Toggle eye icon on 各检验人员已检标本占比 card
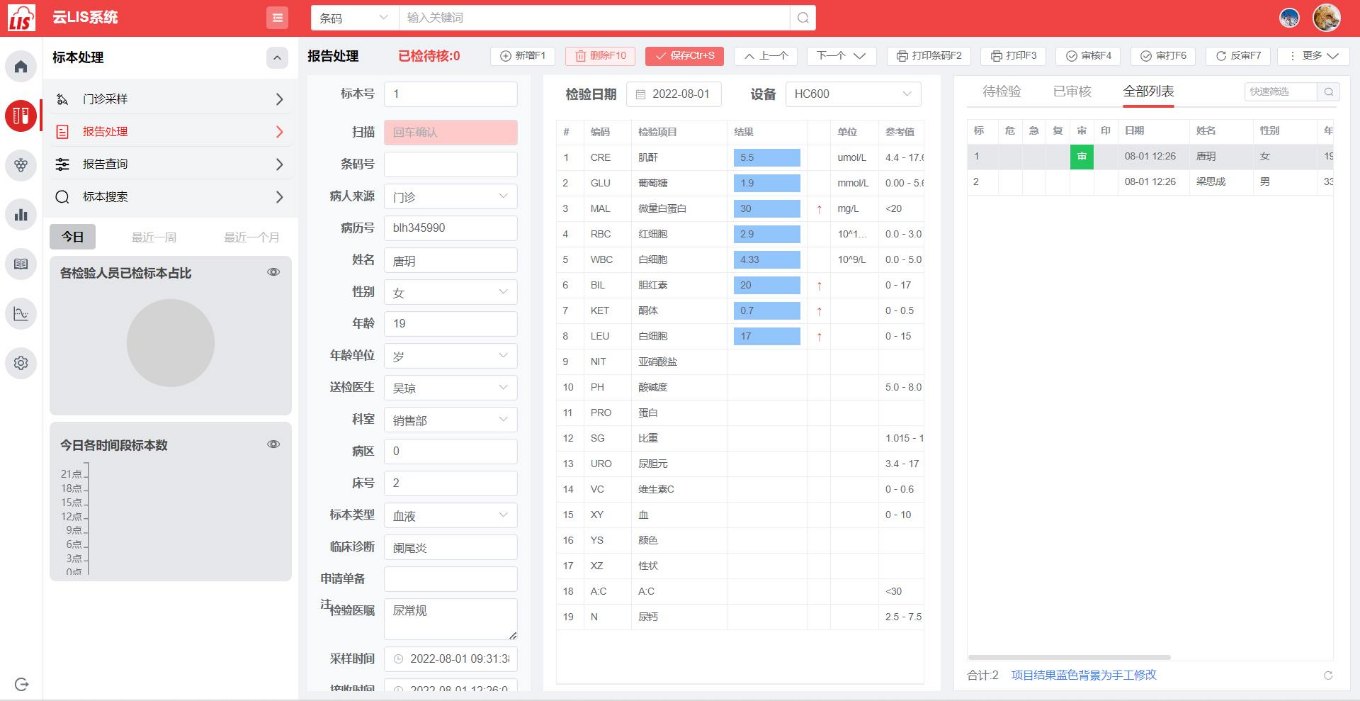The width and height of the screenshot is (1360, 701). click(274, 272)
